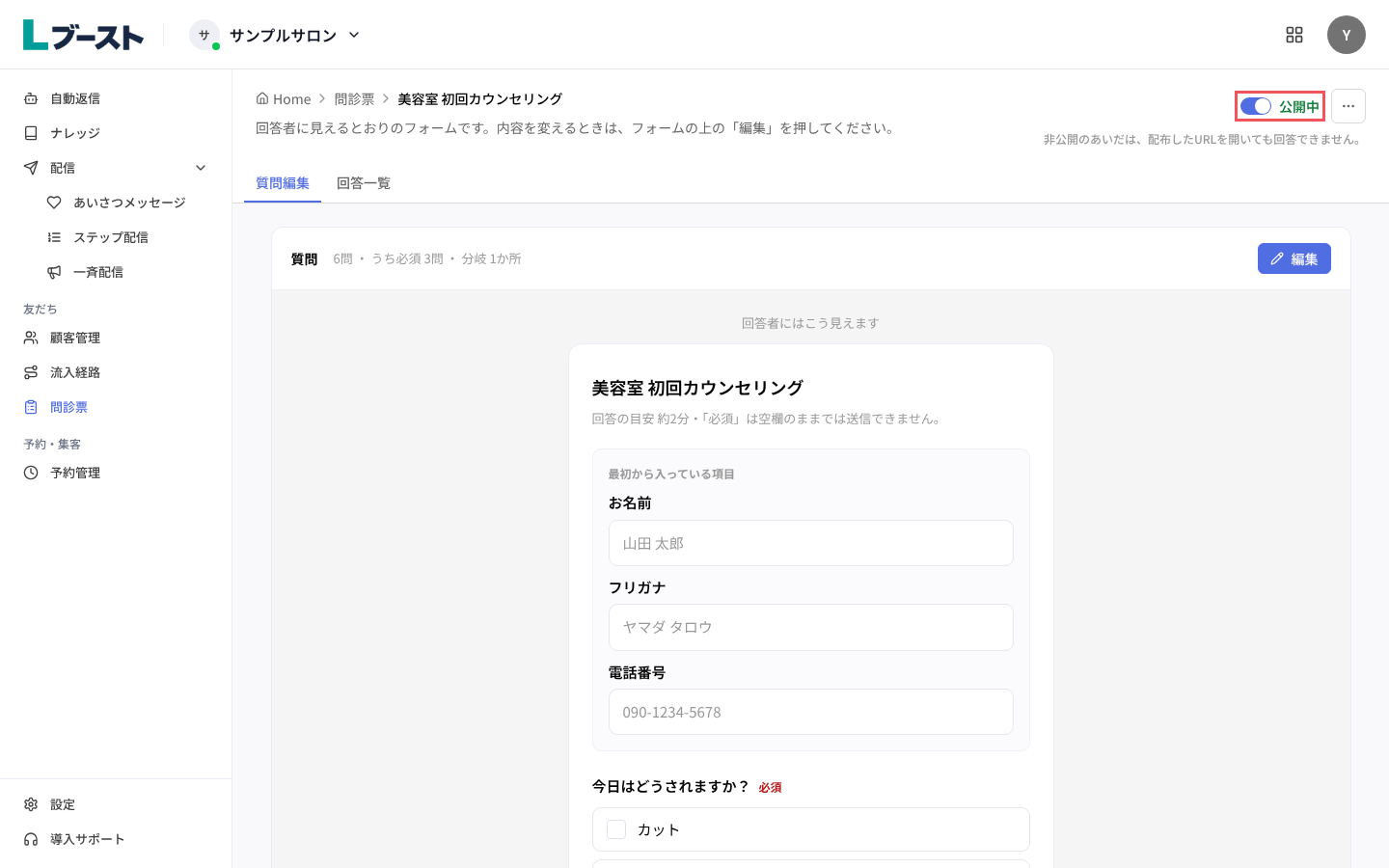
Task: Click the 導入サポート headset icon
Action: coord(31,839)
